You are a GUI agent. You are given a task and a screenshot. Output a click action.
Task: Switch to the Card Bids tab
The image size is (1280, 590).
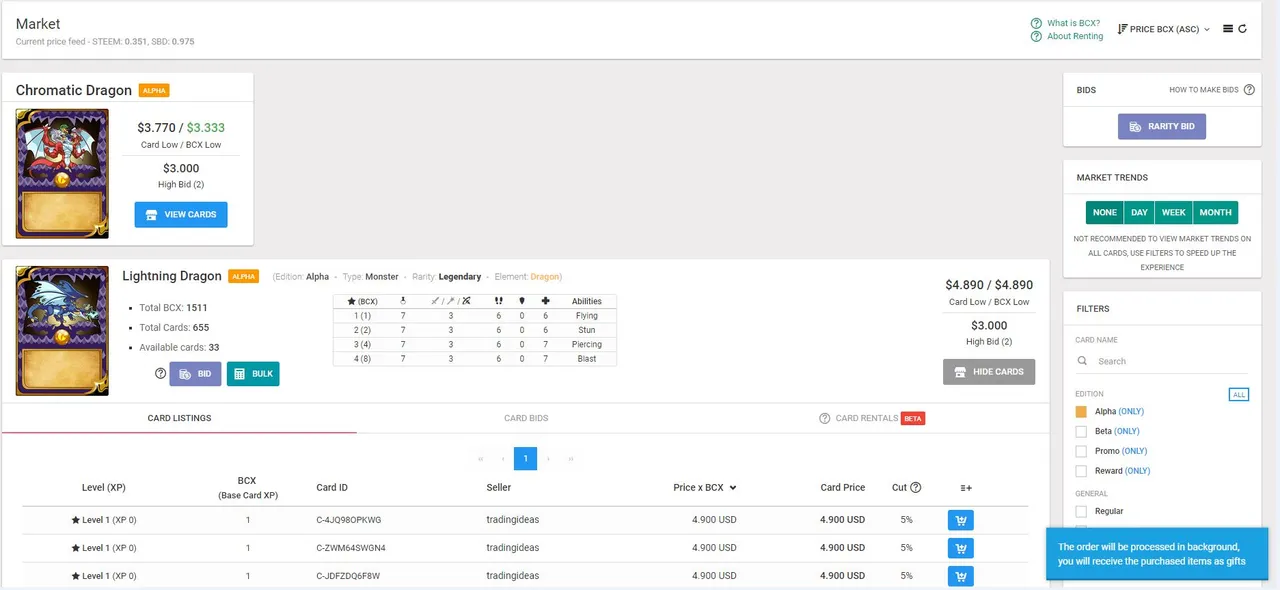[526, 418]
